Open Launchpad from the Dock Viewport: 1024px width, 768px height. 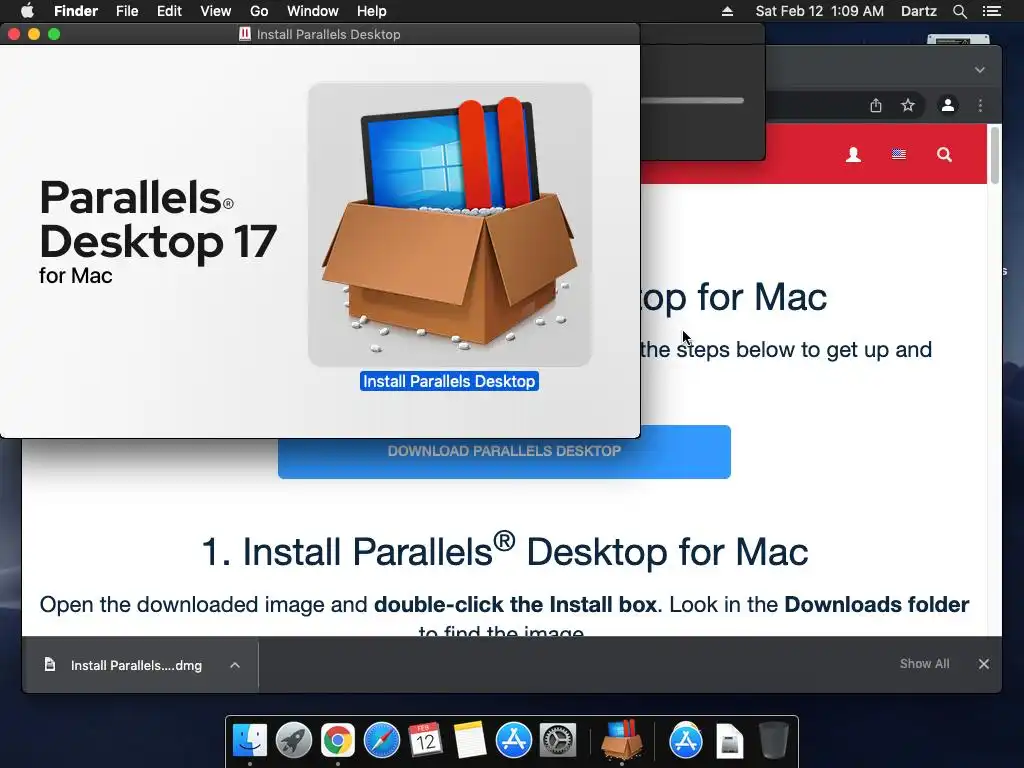coord(293,741)
